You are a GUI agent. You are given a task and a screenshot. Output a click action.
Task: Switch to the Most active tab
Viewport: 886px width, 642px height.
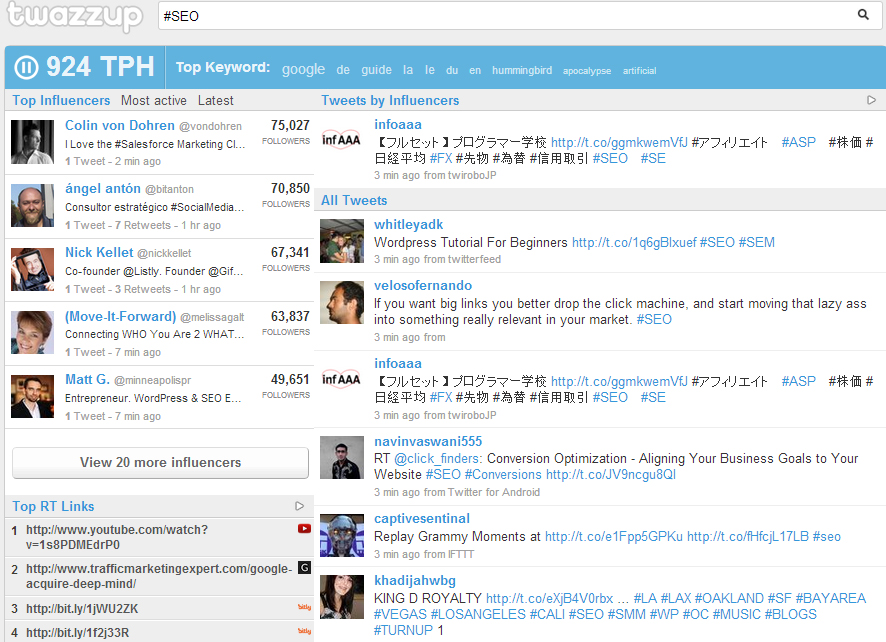click(x=154, y=100)
